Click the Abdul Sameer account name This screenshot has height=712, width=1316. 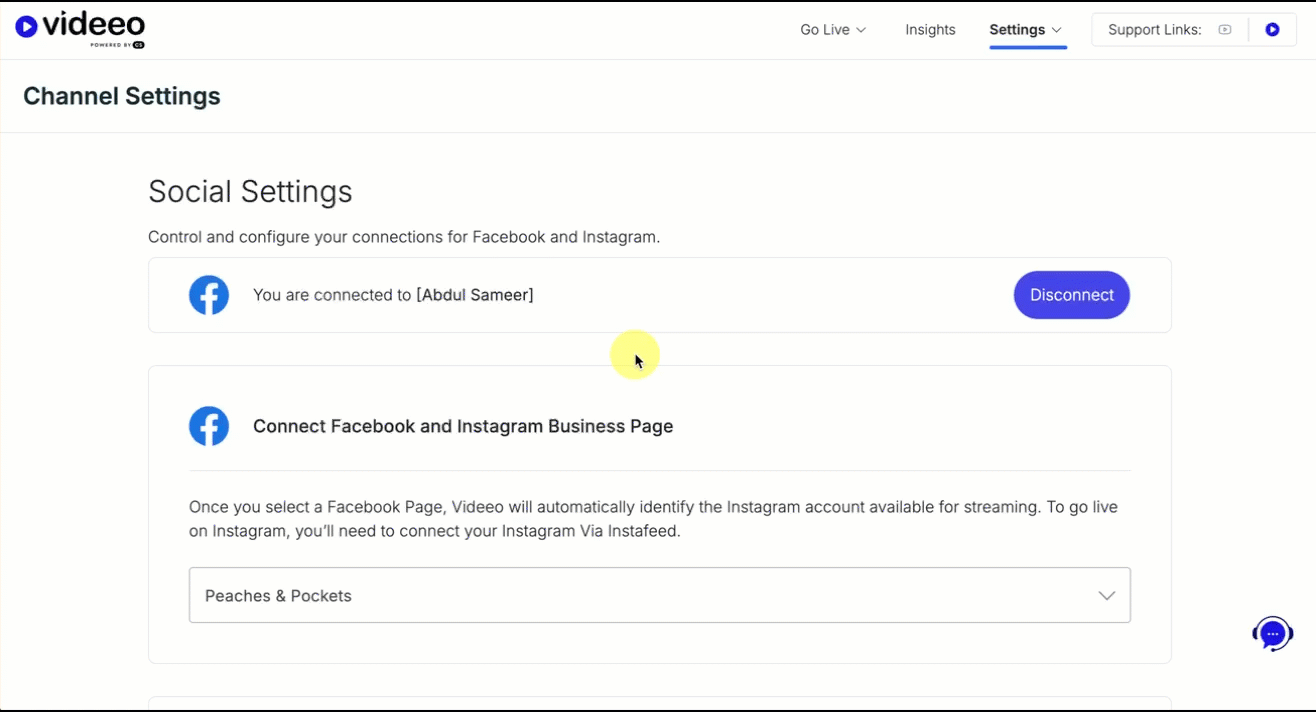tap(475, 295)
